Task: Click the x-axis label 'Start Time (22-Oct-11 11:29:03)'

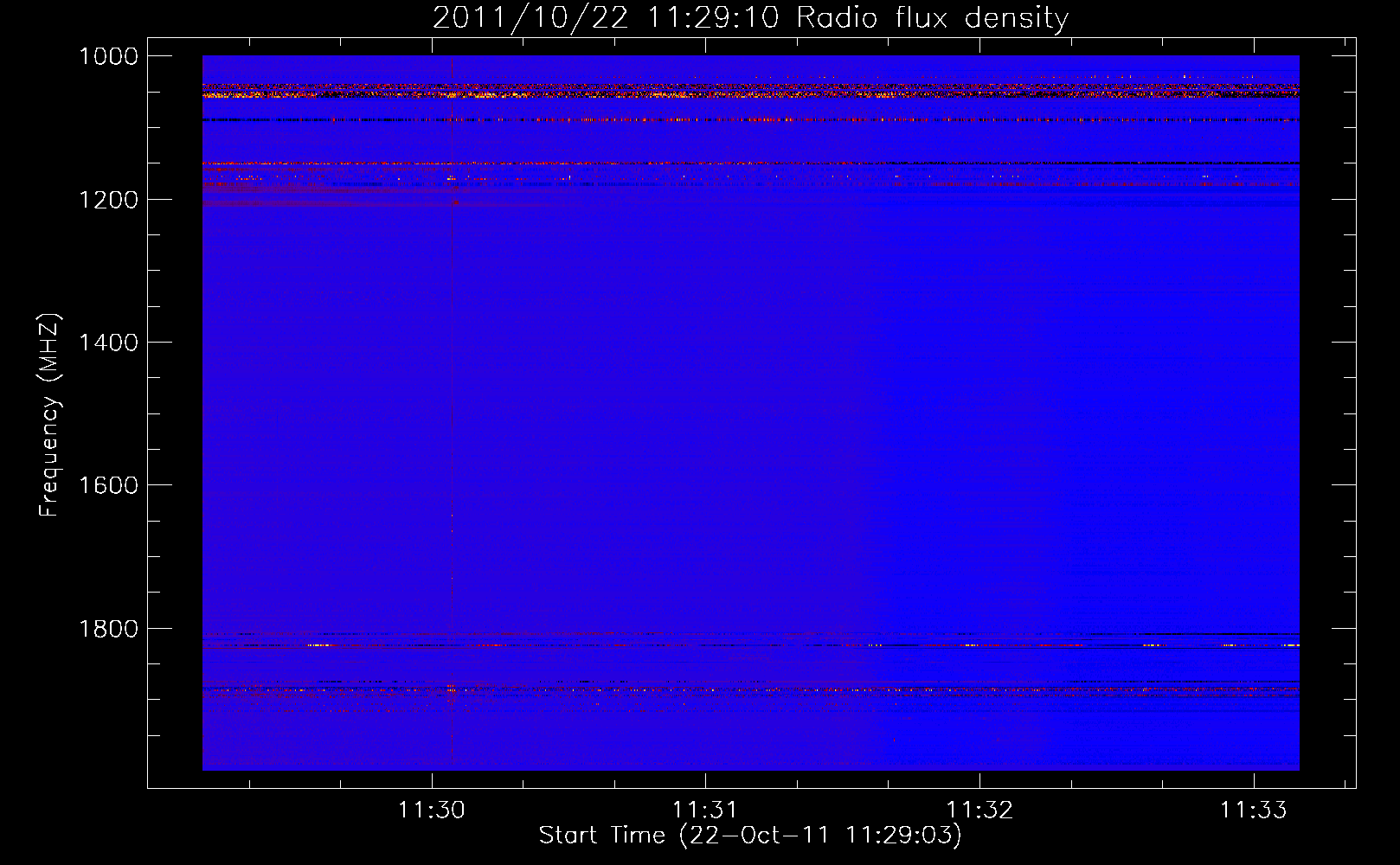Action: point(750,836)
